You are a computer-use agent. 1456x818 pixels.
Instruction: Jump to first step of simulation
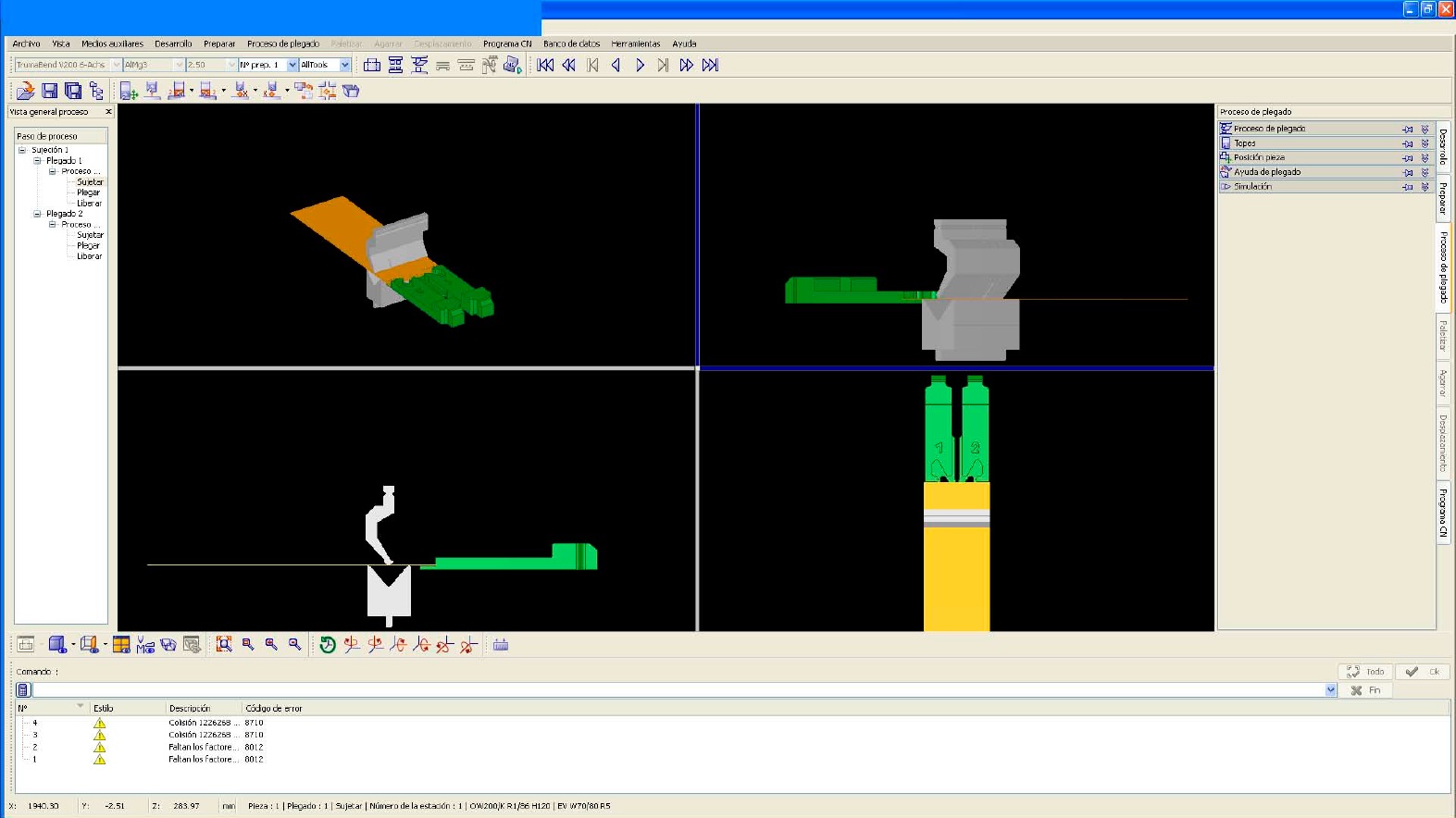point(545,65)
